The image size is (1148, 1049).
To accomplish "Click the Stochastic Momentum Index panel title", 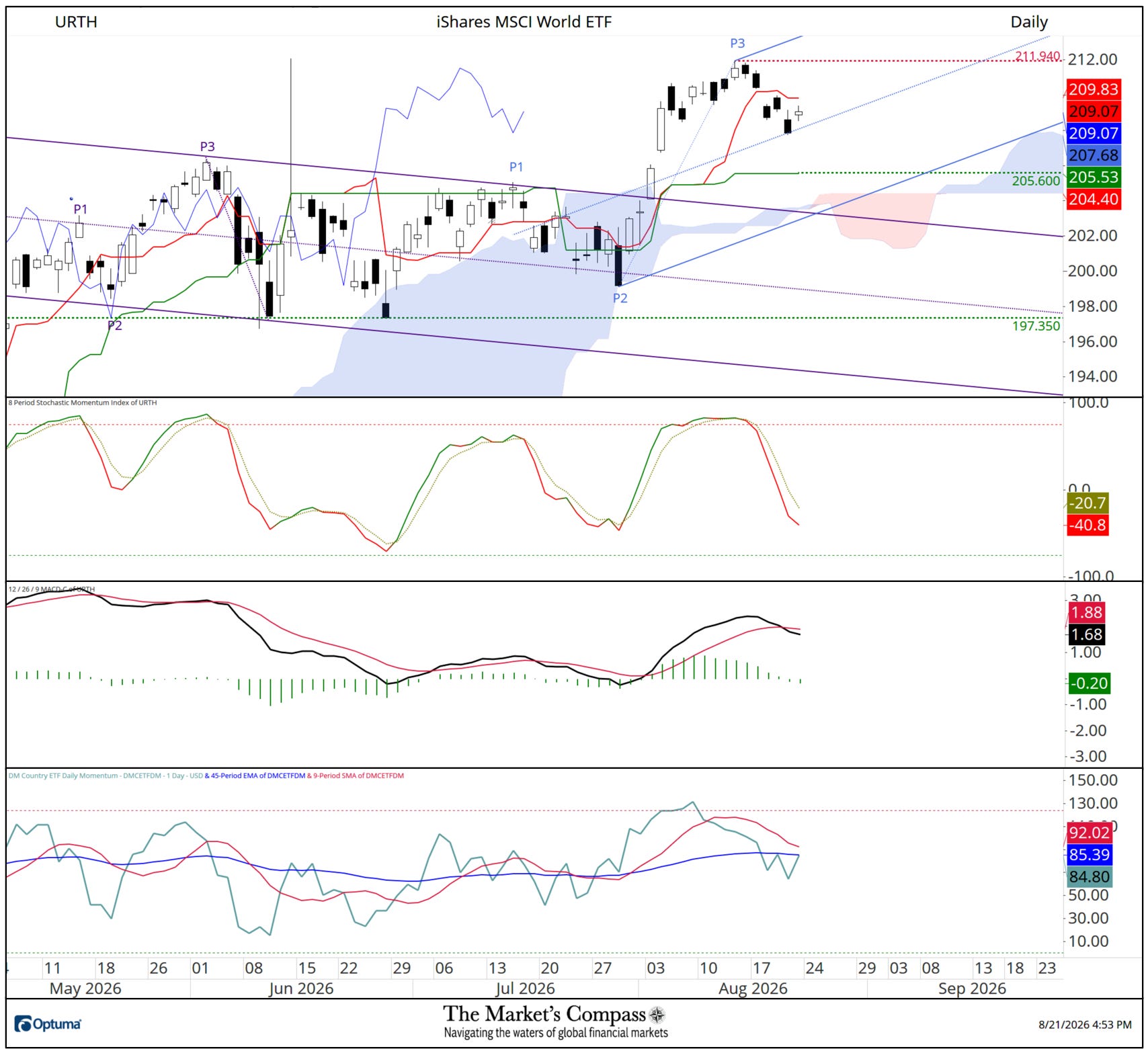I will point(83,403).
